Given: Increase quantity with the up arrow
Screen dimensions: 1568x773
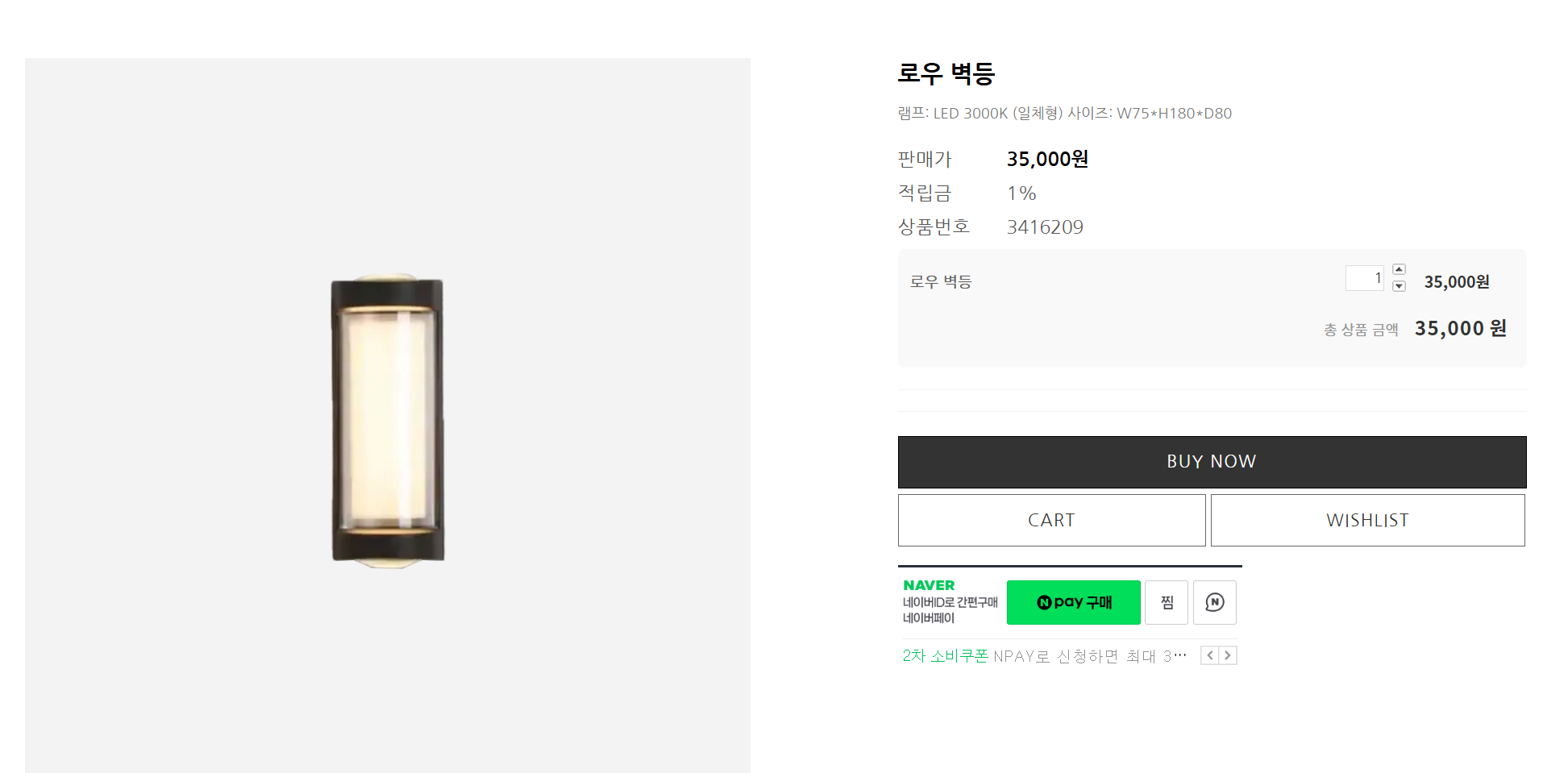Looking at the screenshot, I should pos(1400,269).
